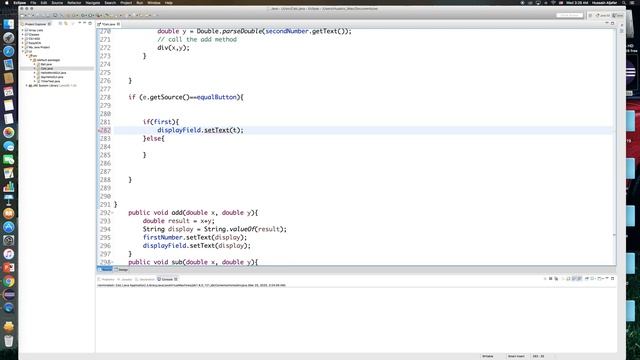Screen dimensions: 640x360
Task: Click the 'Writable' status bar entry
Action: 488,356
